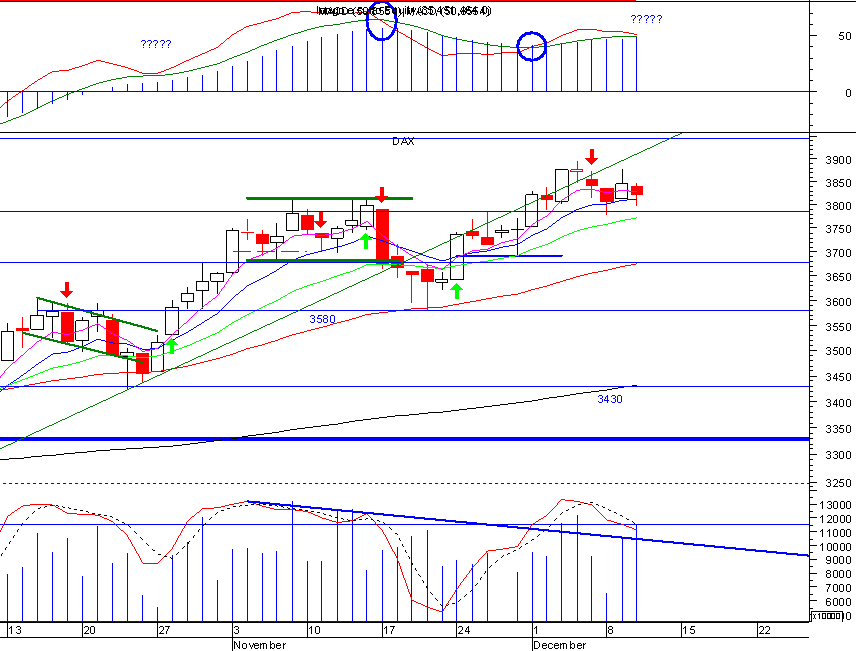
Task: Click date 20 on the time axis
Action: pyautogui.click(x=89, y=630)
